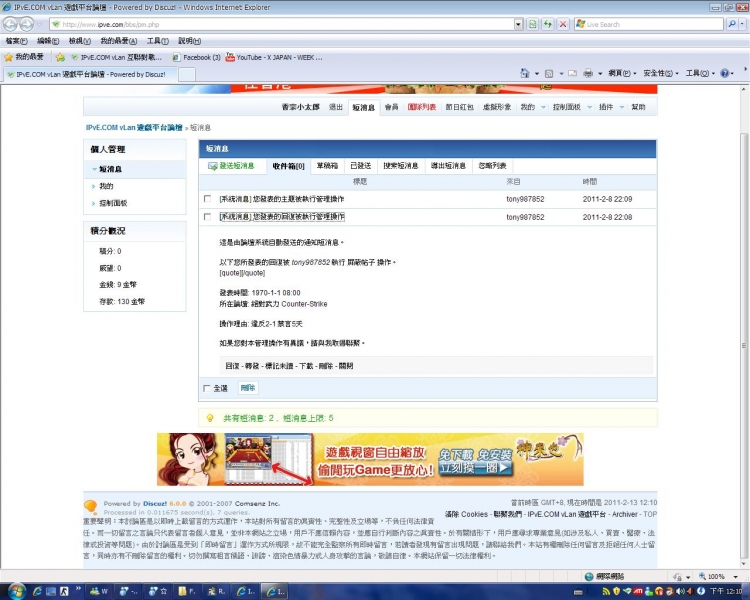Switch to the 已發送 sent tab
This screenshot has width=750, height=600.
pos(361,166)
